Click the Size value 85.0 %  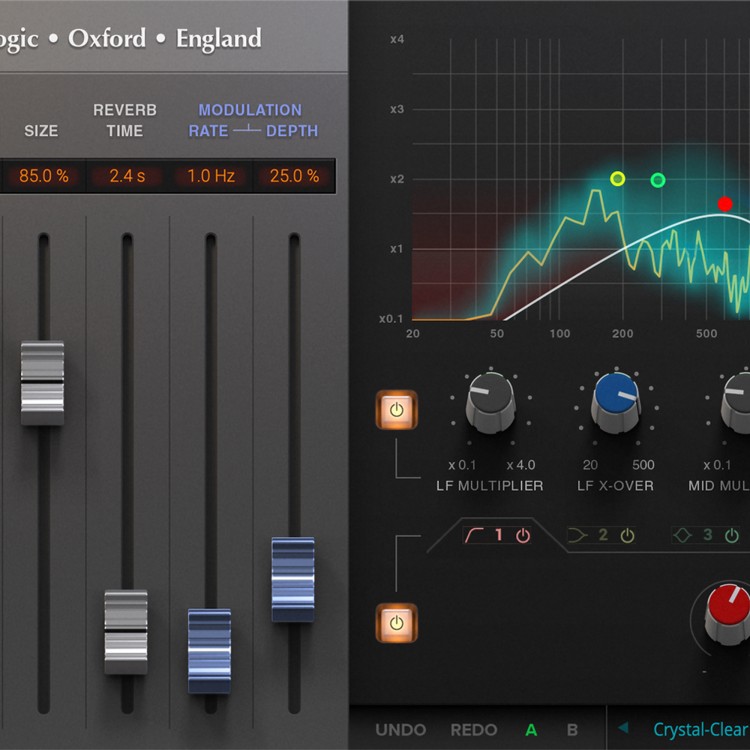coord(44,176)
